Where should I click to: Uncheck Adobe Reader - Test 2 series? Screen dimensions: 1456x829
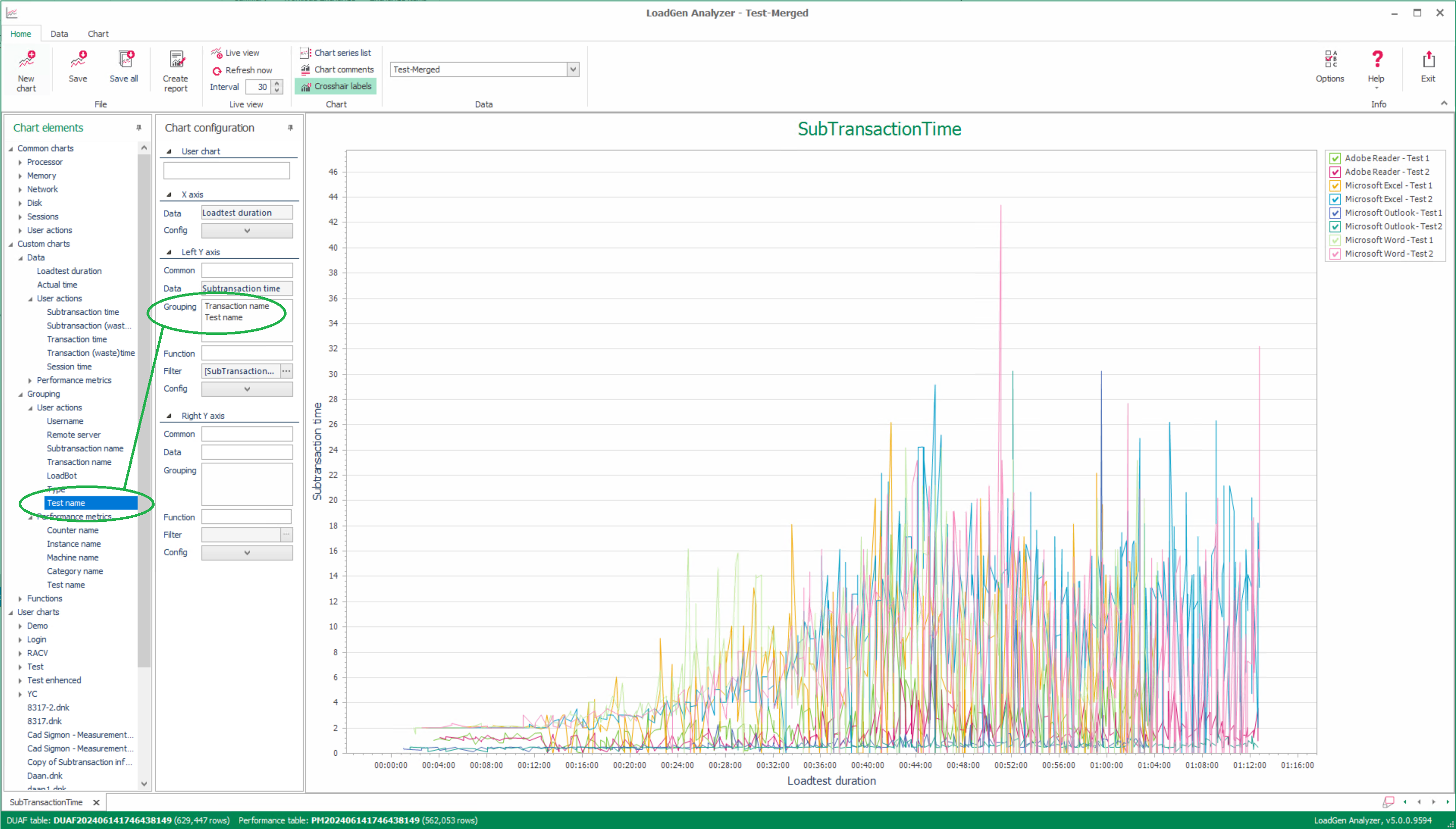click(x=1335, y=172)
